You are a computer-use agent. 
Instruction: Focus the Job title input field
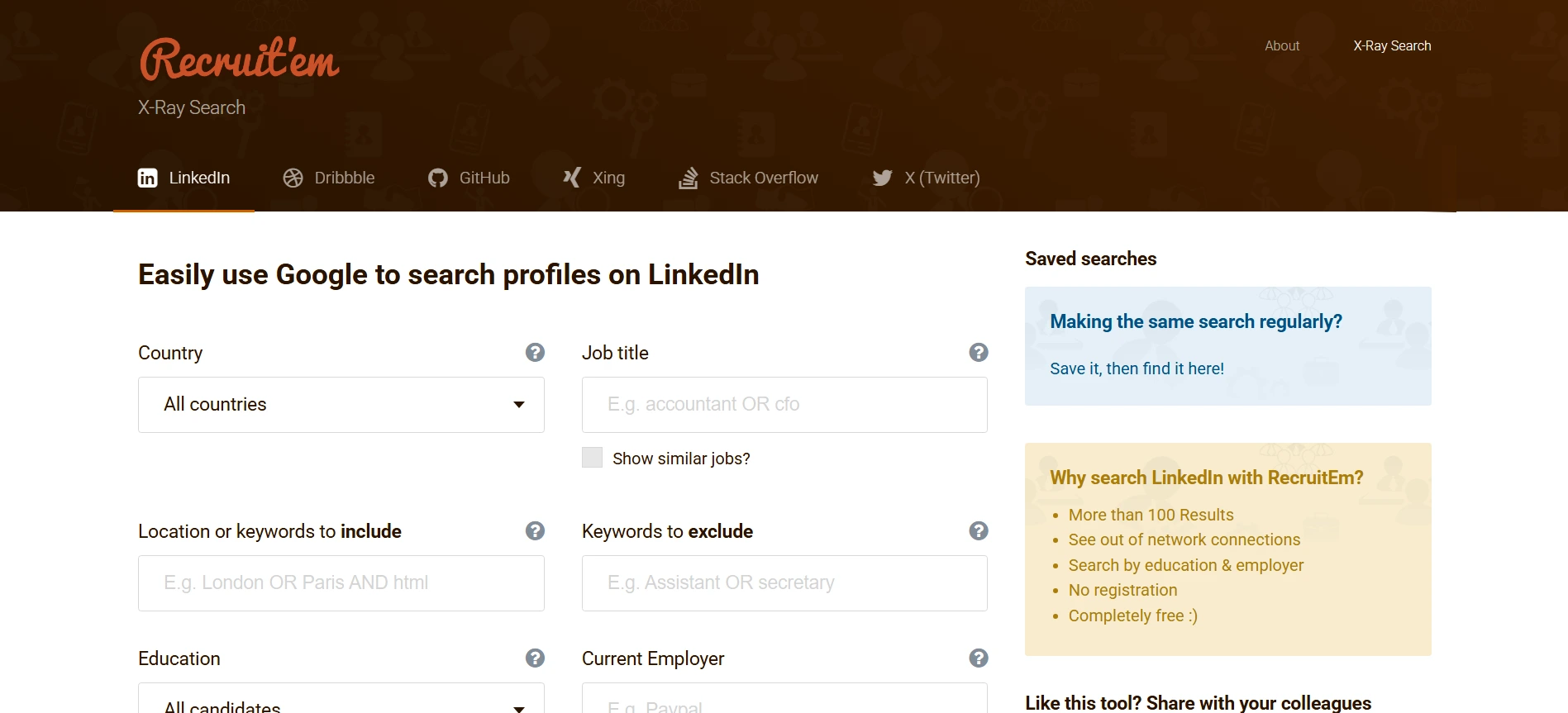784,405
